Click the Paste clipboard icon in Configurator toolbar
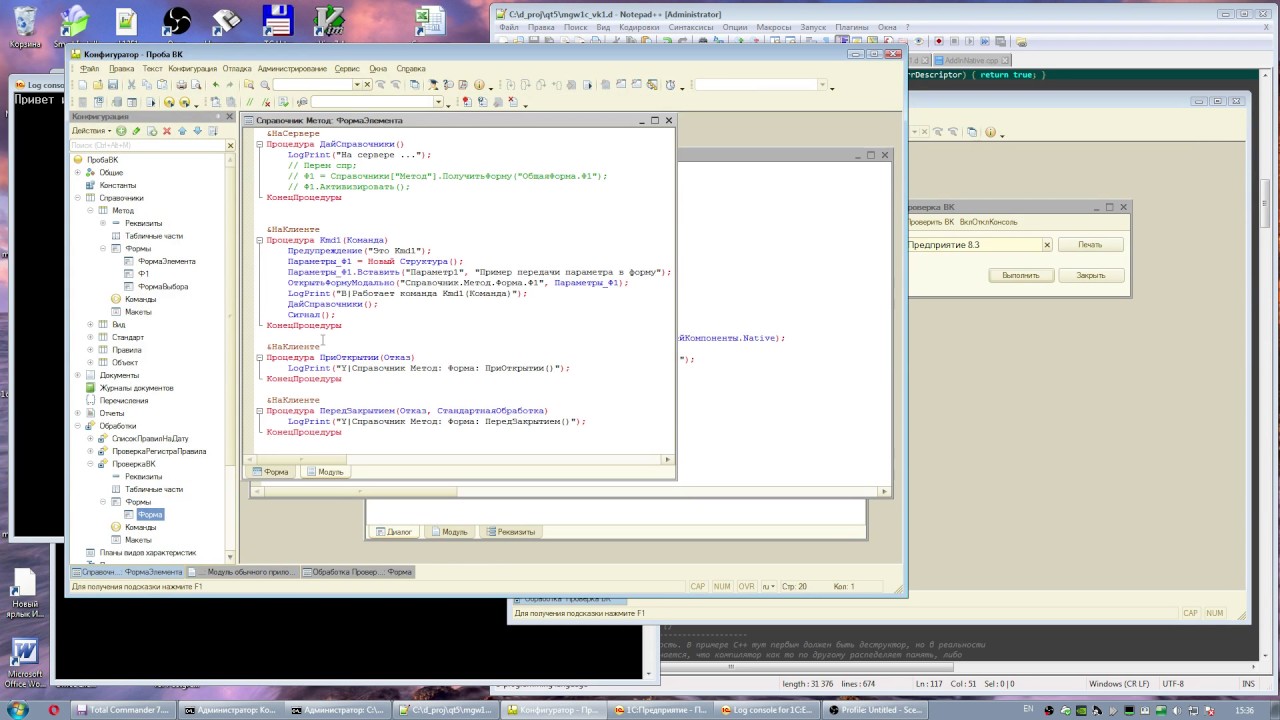This screenshot has width=1280, height=720. (x=163, y=85)
